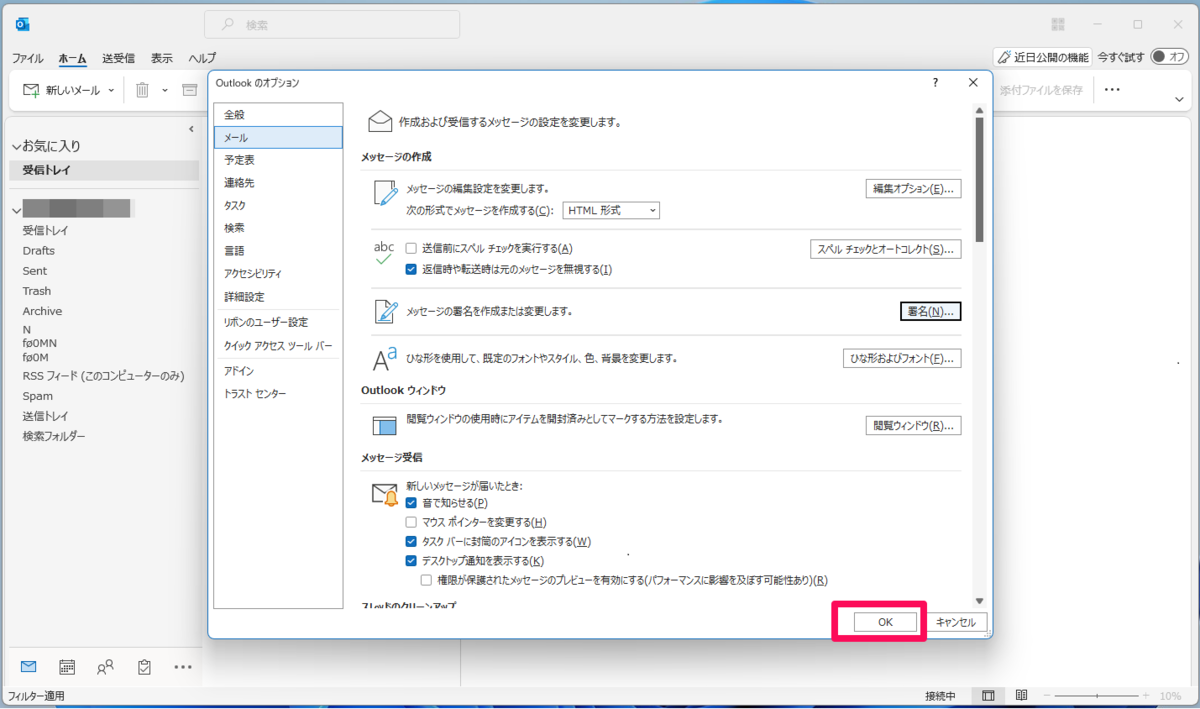Open Editor Options button
The image size is (1200, 709).
pos(913,188)
